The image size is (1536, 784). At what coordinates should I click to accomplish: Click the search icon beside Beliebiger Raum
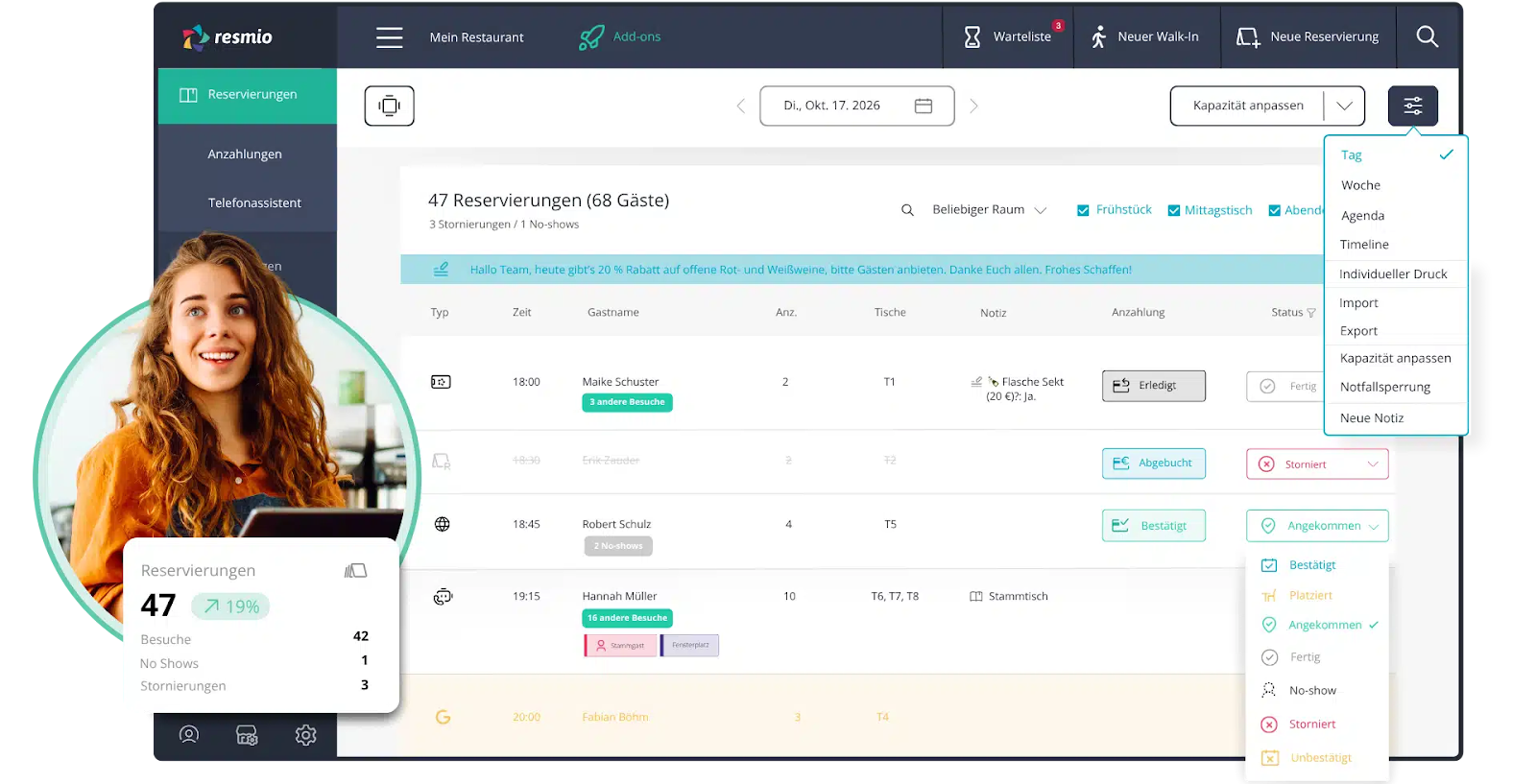[907, 210]
